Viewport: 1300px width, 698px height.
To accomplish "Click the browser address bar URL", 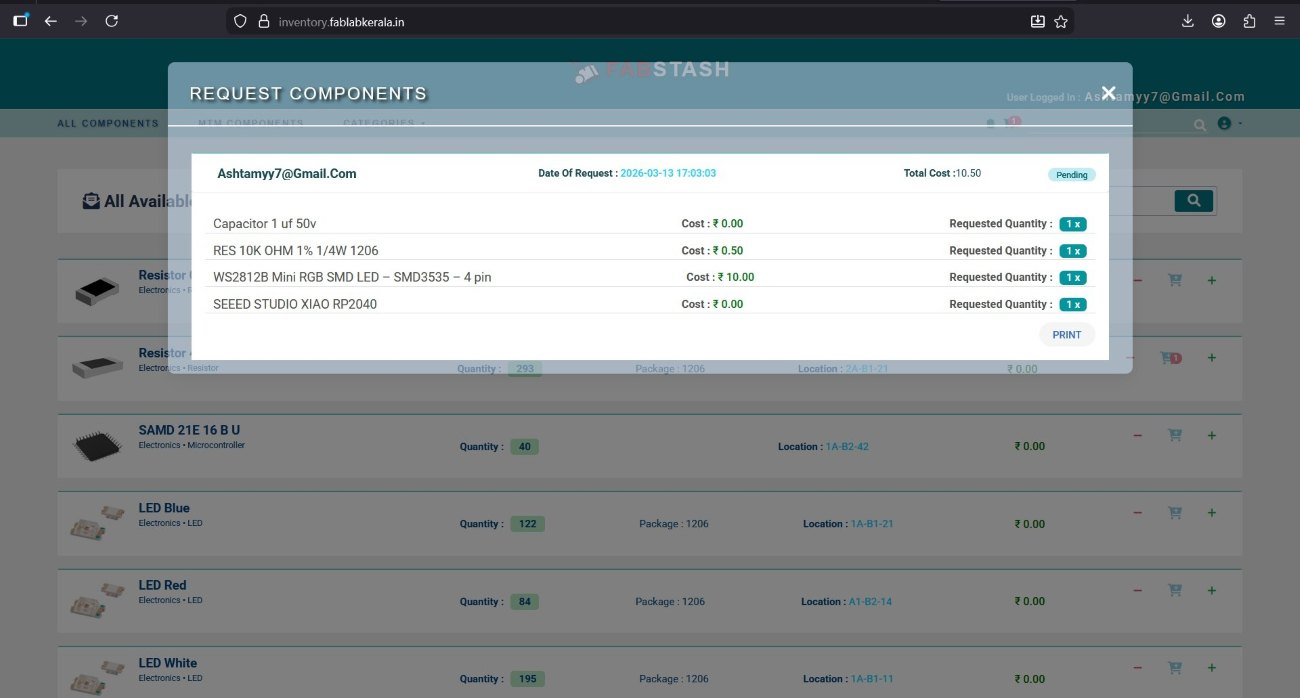I will 341,21.
